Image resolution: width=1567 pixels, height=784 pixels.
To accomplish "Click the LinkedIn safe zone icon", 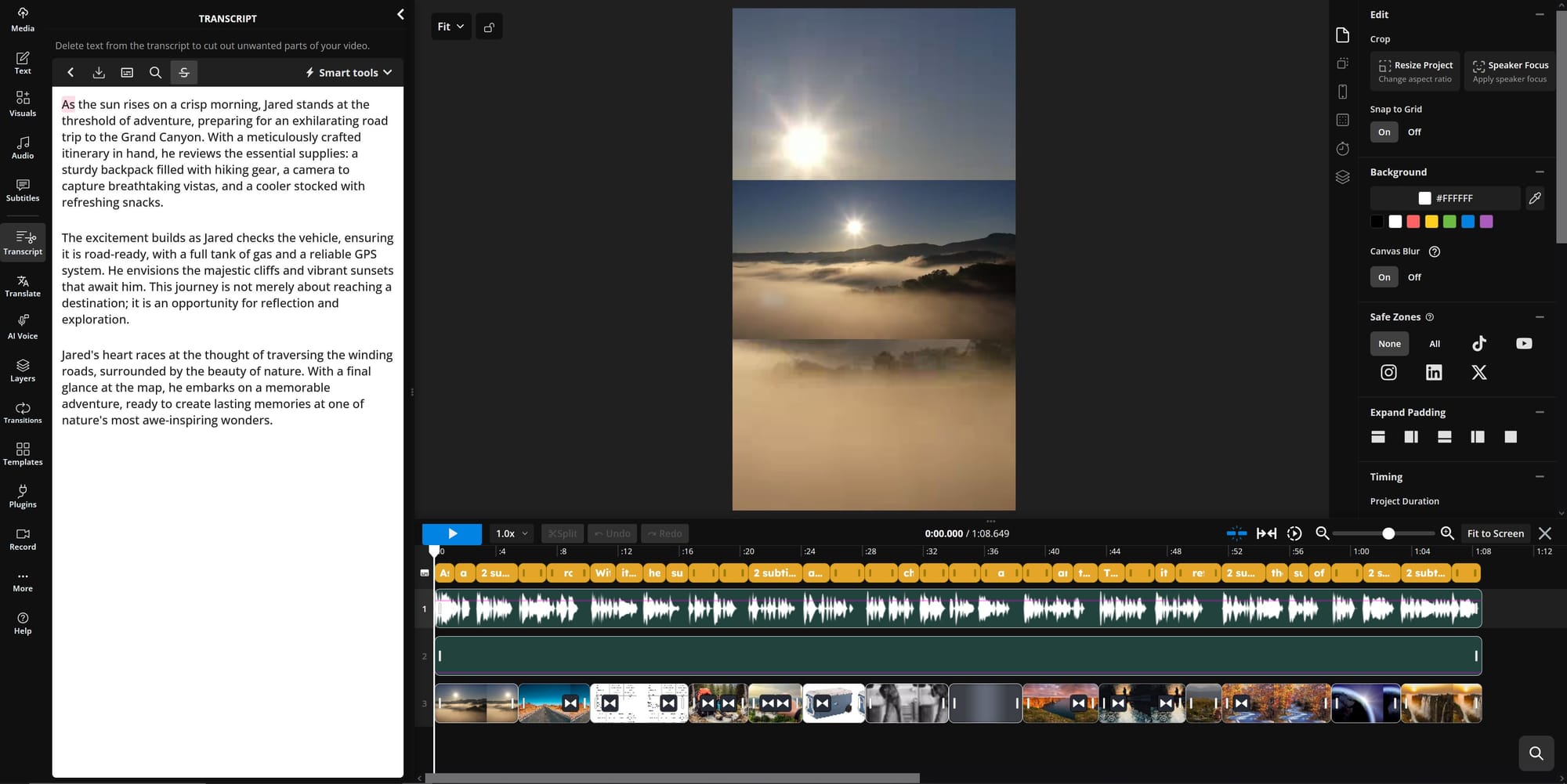I will [1433, 373].
